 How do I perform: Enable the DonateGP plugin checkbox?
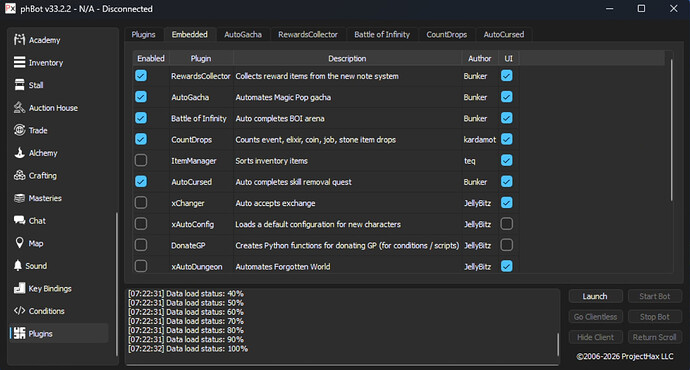click(x=141, y=245)
